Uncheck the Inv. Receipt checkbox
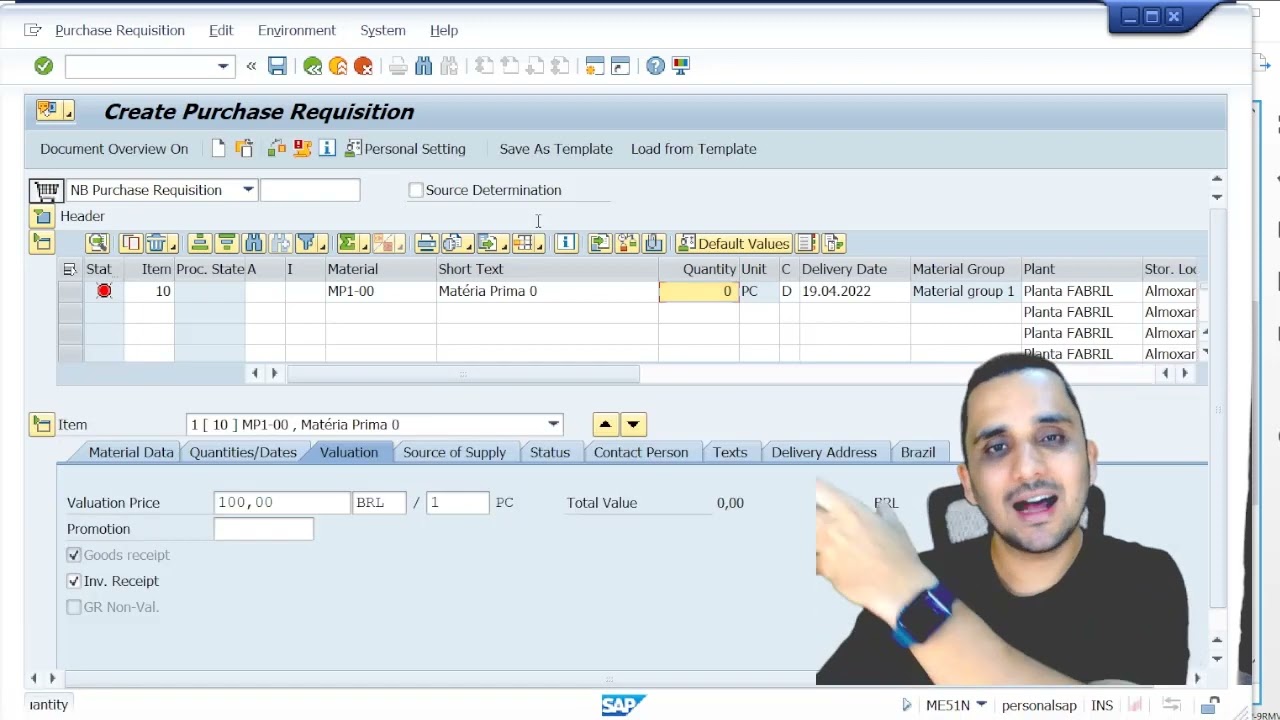 pyautogui.click(x=74, y=581)
